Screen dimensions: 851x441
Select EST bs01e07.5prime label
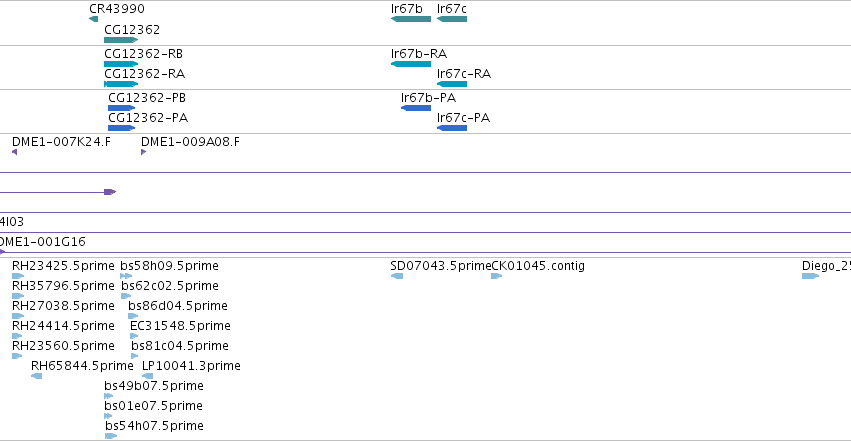154,406
